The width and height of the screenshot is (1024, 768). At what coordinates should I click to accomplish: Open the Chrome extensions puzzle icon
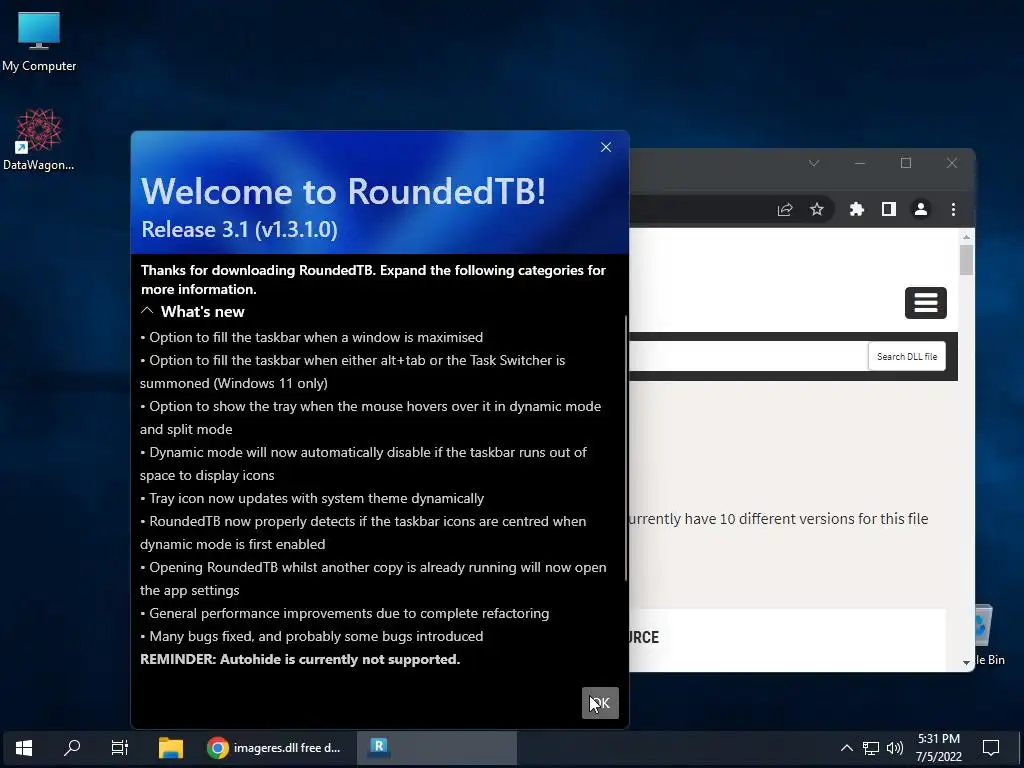856,209
